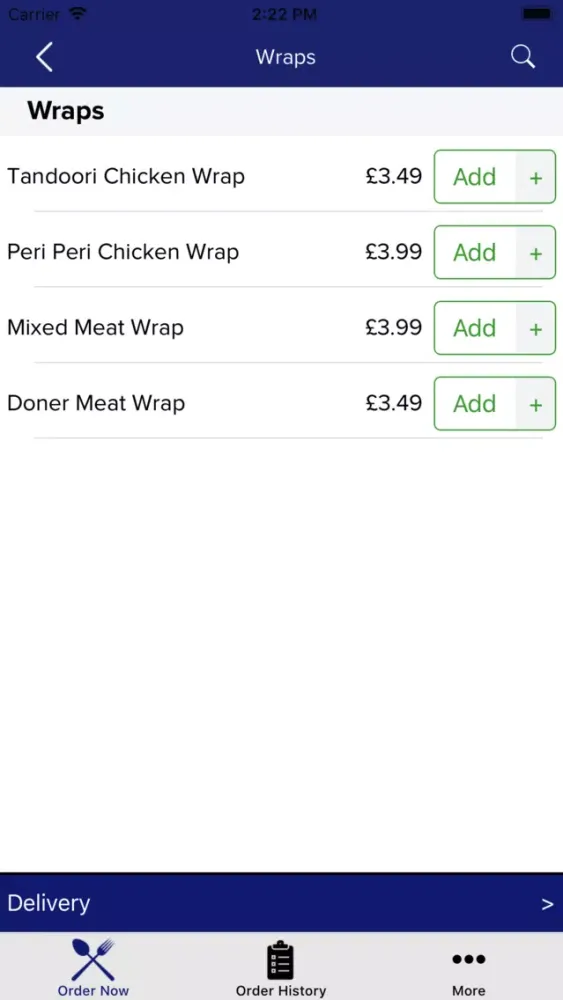The height and width of the screenshot is (1000, 563).
Task: Tap the Wraps title in the header
Action: (286, 57)
